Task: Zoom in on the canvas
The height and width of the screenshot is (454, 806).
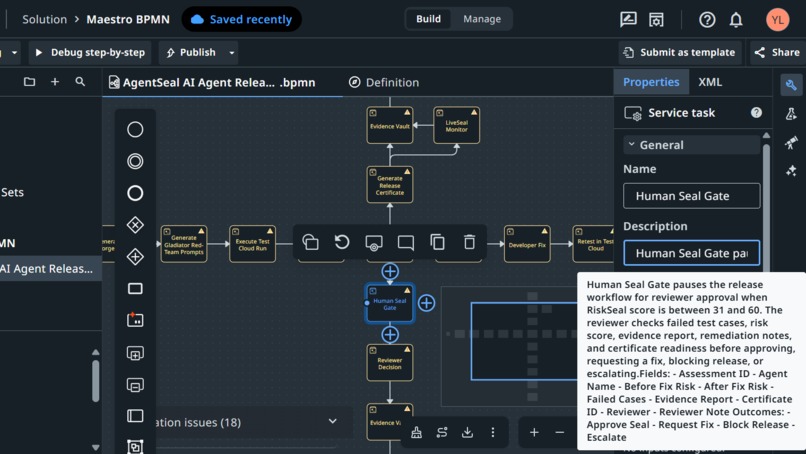Action: 534,432
